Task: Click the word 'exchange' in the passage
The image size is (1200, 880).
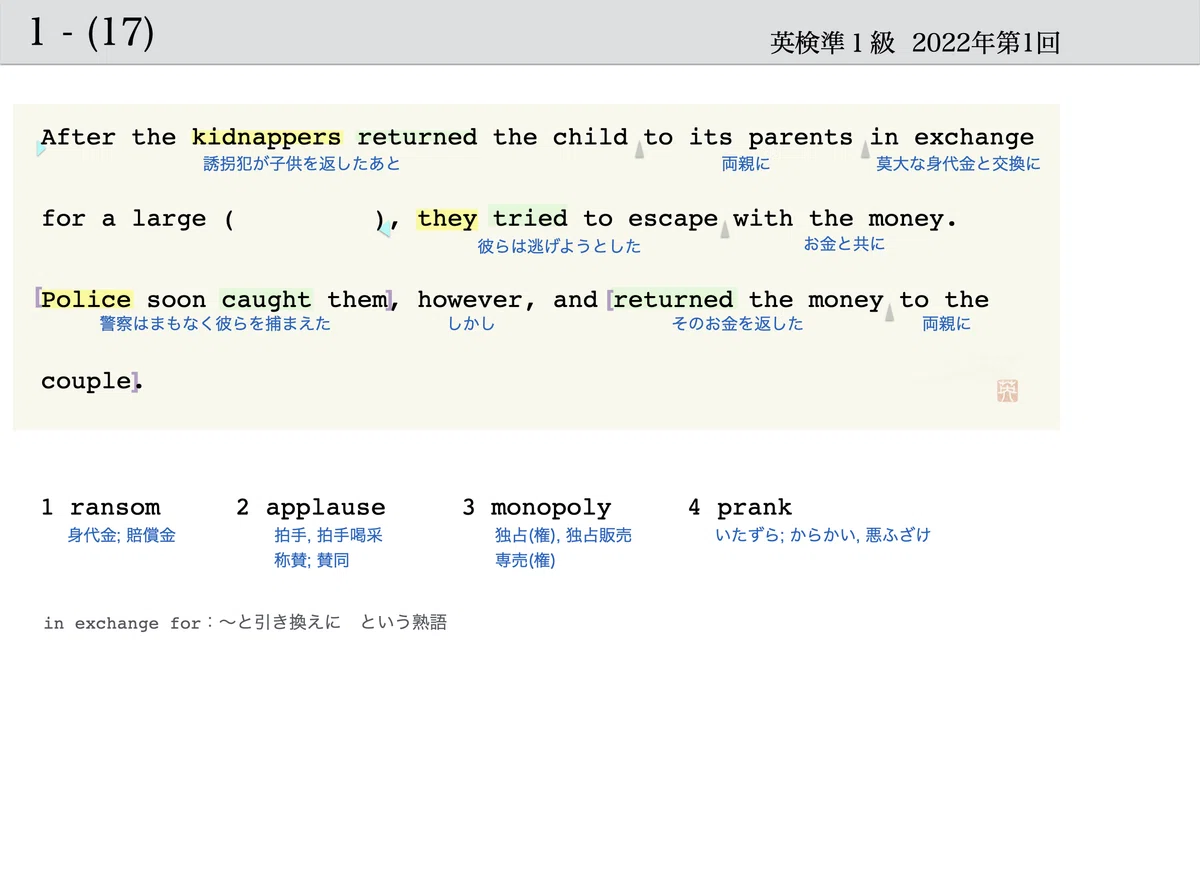Action: click(x=974, y=137)
